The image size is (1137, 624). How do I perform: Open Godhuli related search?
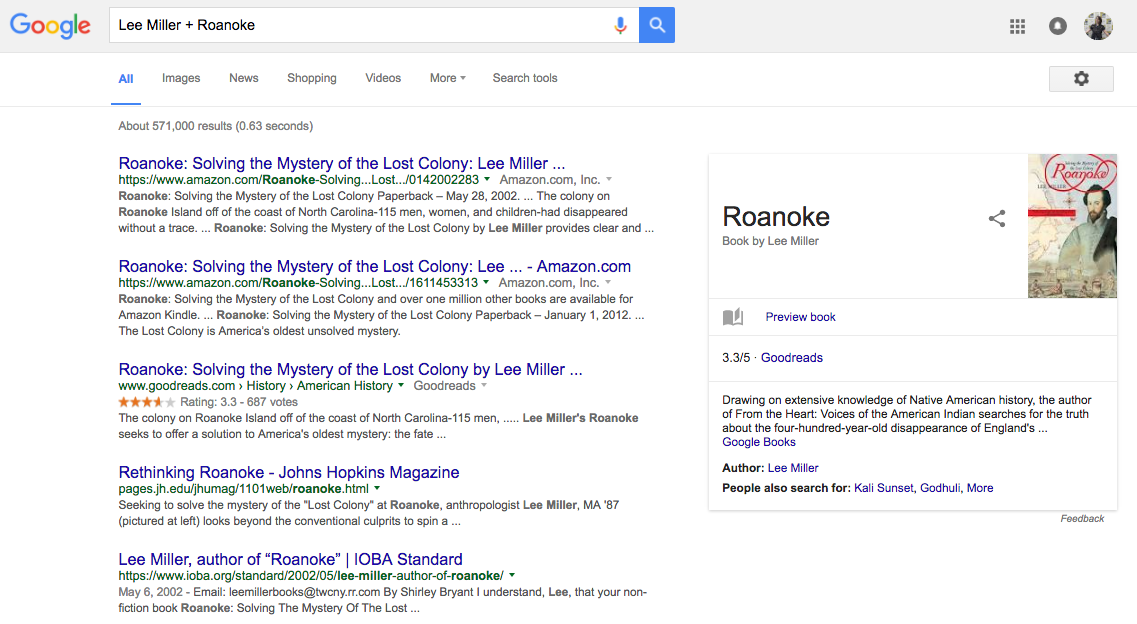(940, 488)
